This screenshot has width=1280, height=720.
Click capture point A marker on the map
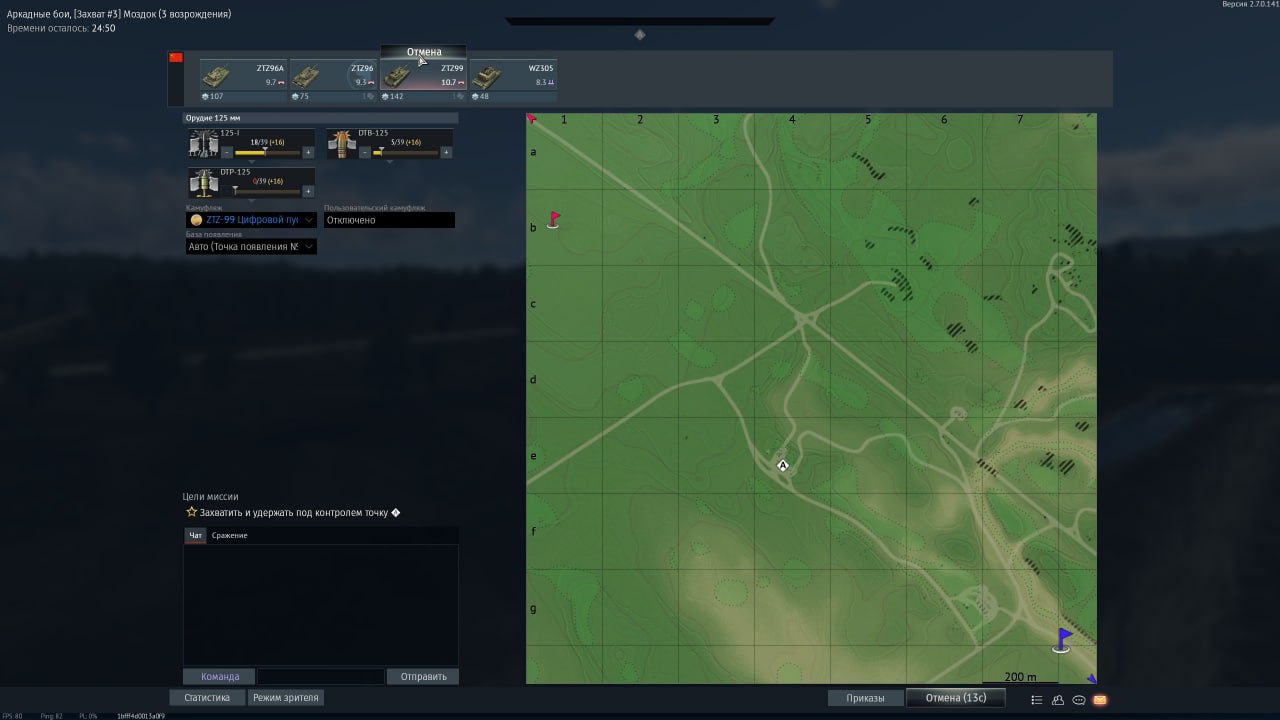pos(783,465)
